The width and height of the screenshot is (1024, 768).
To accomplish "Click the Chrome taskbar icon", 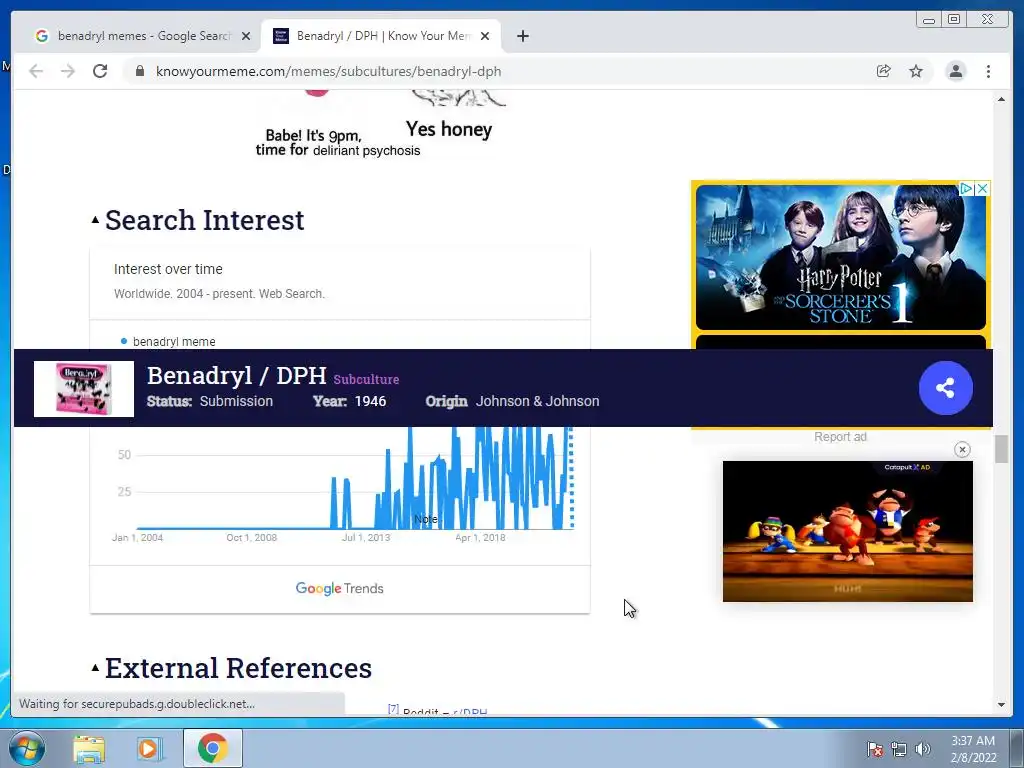I will [x=213, y=748].
